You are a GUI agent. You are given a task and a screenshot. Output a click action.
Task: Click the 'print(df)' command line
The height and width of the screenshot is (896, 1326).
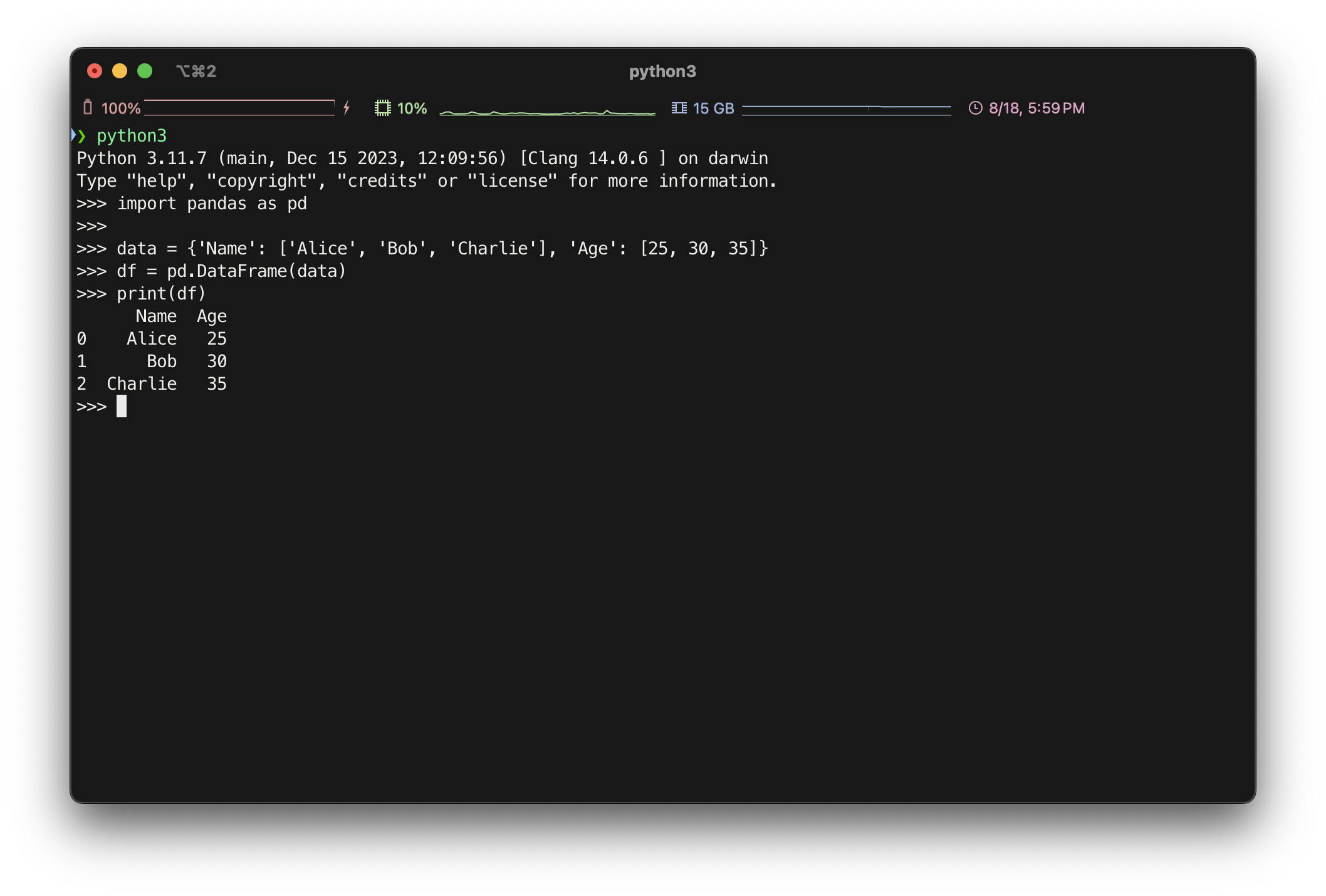click(x=161, y=293)
